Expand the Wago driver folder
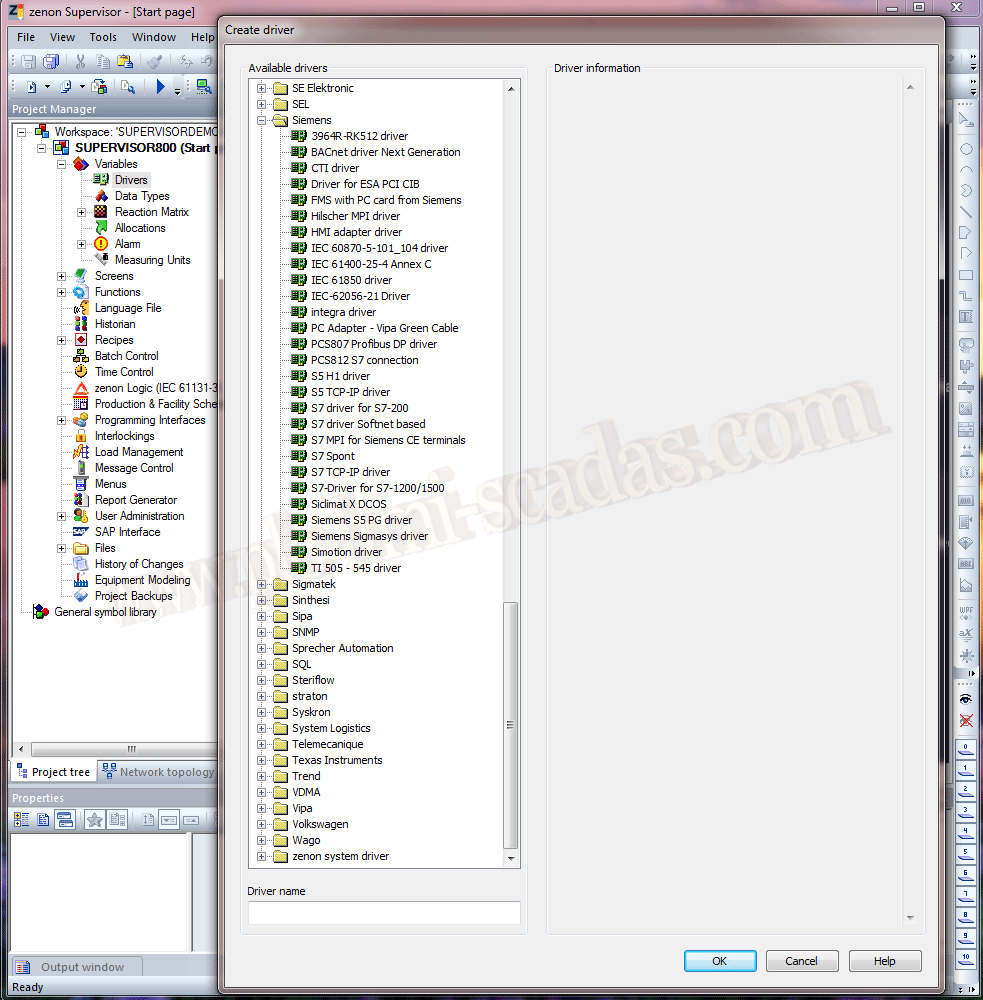983x1000 pixels. click(x=262, y=840)
